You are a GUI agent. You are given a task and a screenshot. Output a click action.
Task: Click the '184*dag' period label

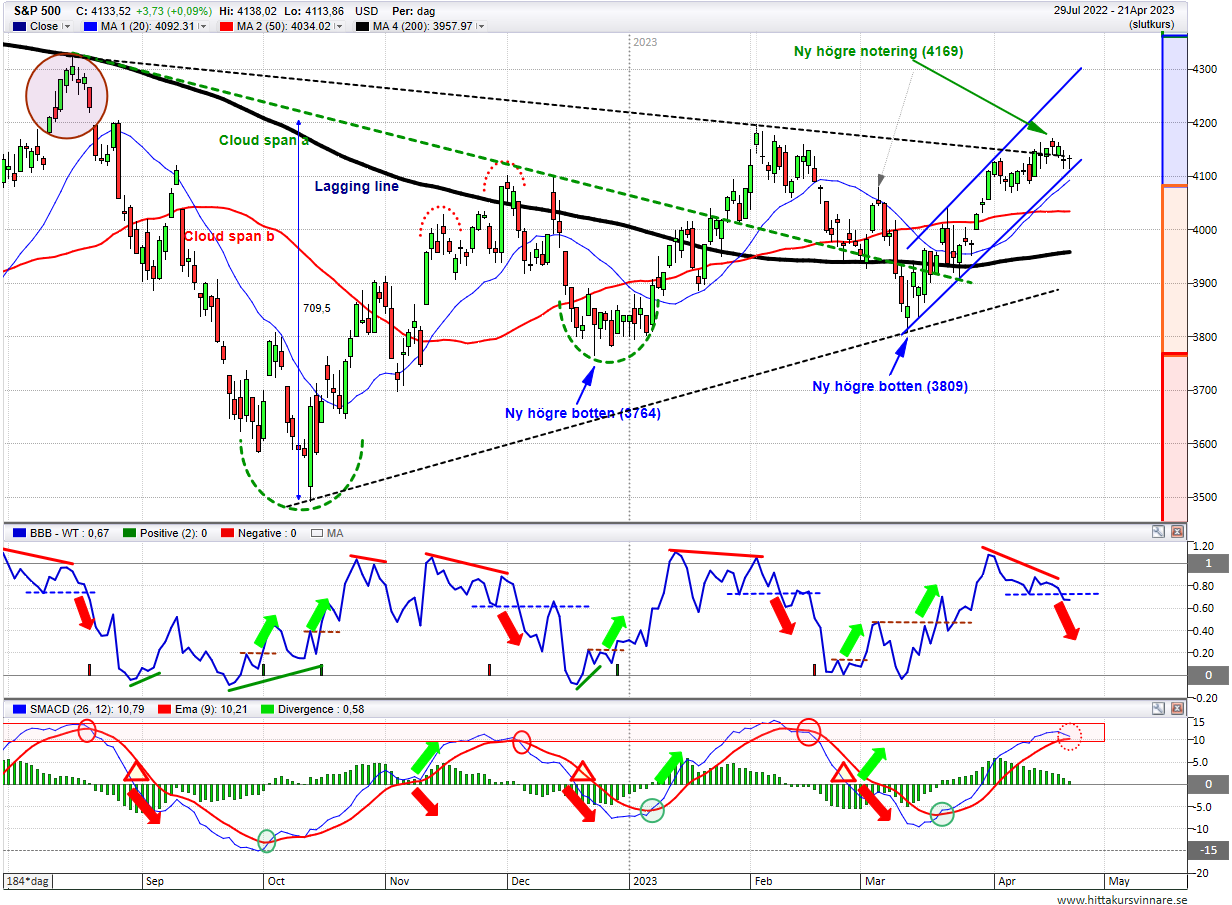pos(27,881)
